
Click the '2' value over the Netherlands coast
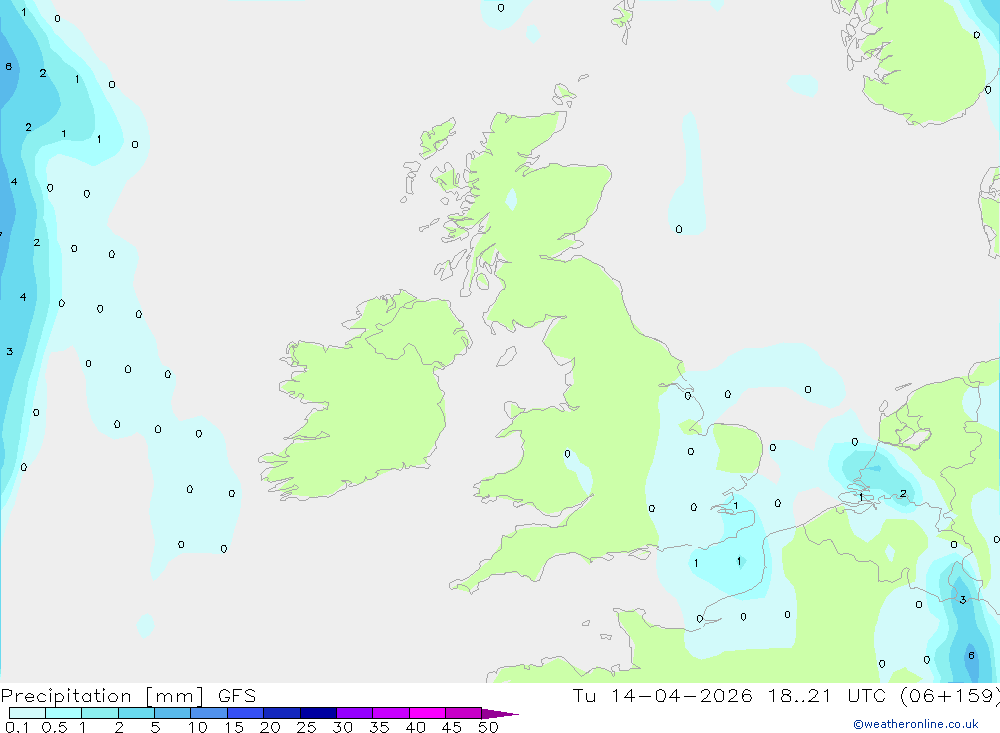903,493
